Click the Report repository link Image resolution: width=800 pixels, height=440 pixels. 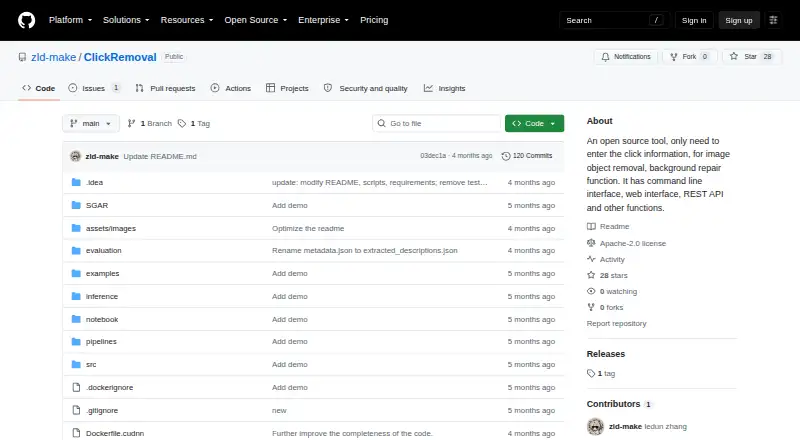[x=616, y=324]
